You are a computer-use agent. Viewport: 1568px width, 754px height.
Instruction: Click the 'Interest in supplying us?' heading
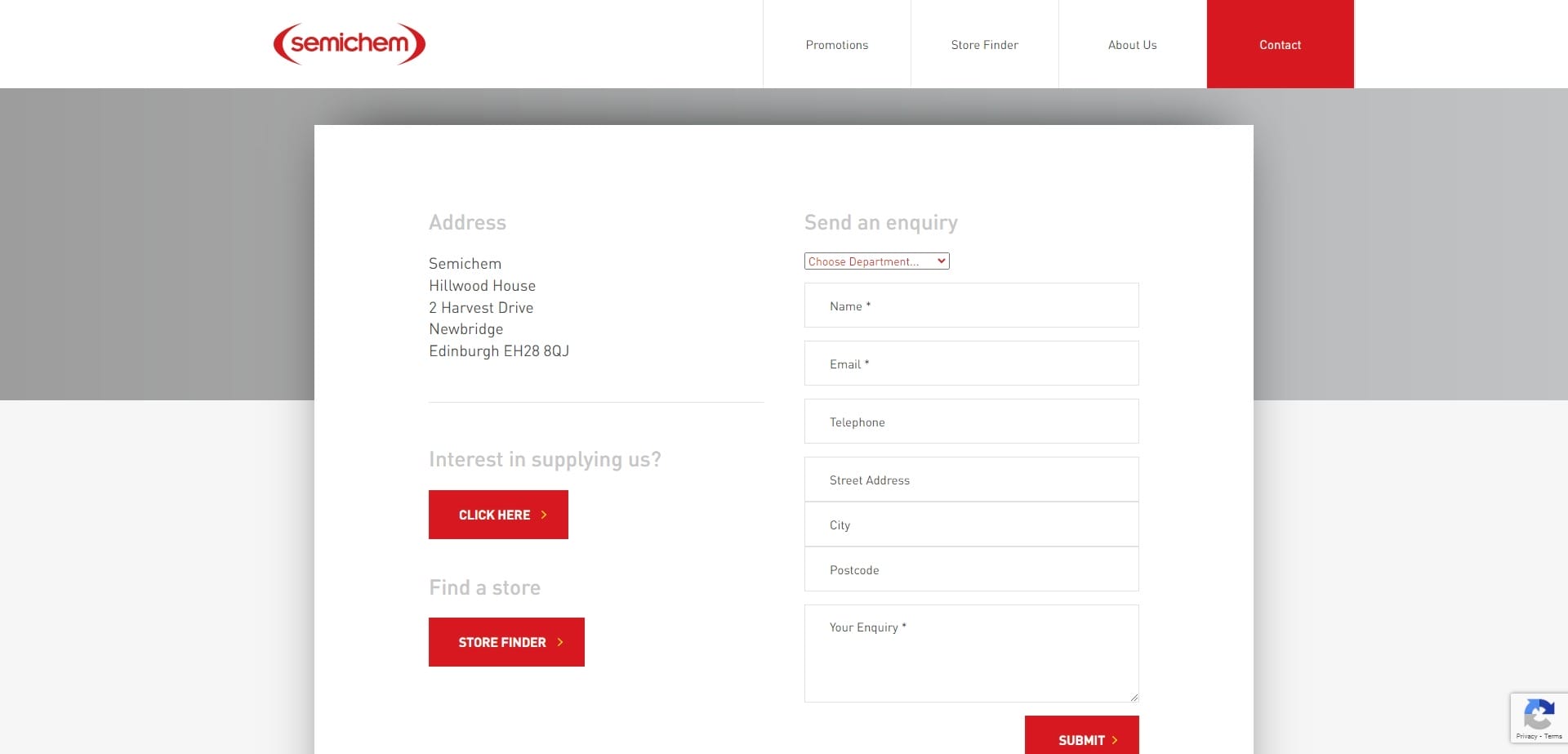coord(545,460)
